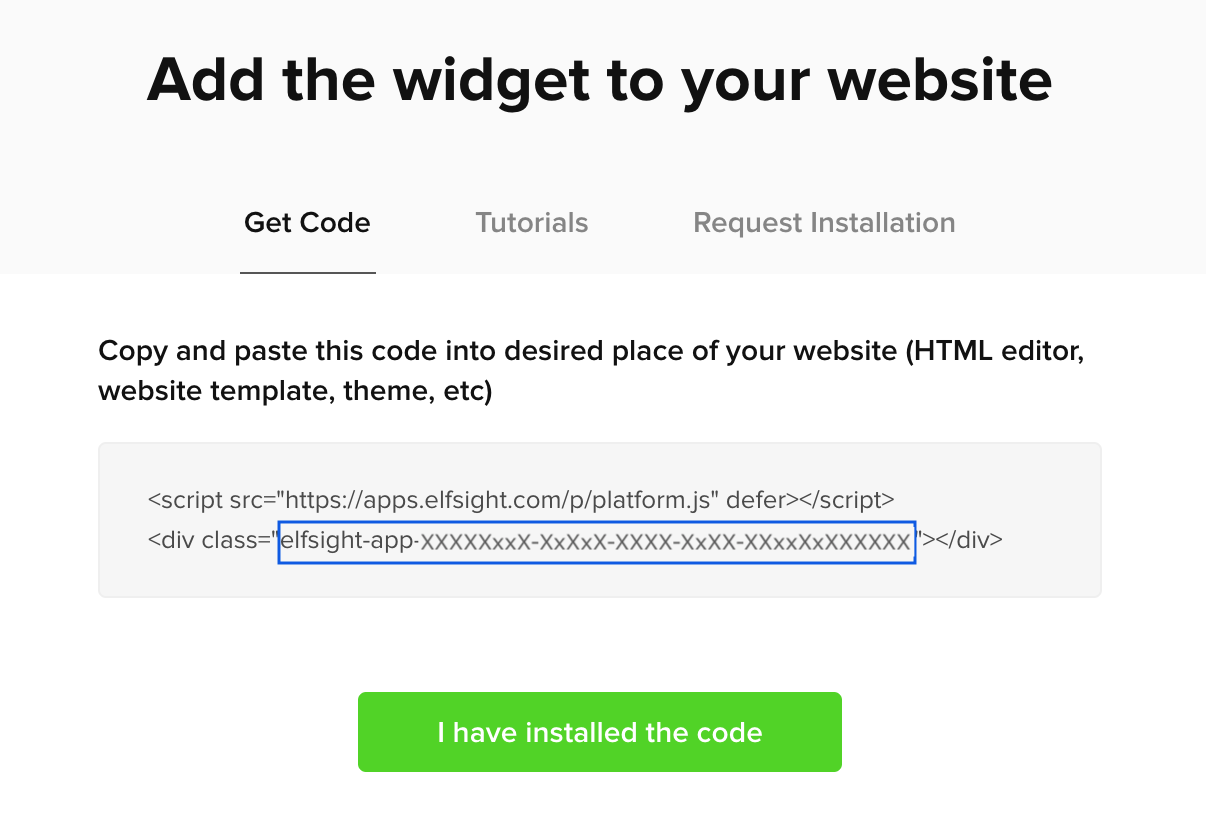Click the word 'website' in the main heading

952,80
